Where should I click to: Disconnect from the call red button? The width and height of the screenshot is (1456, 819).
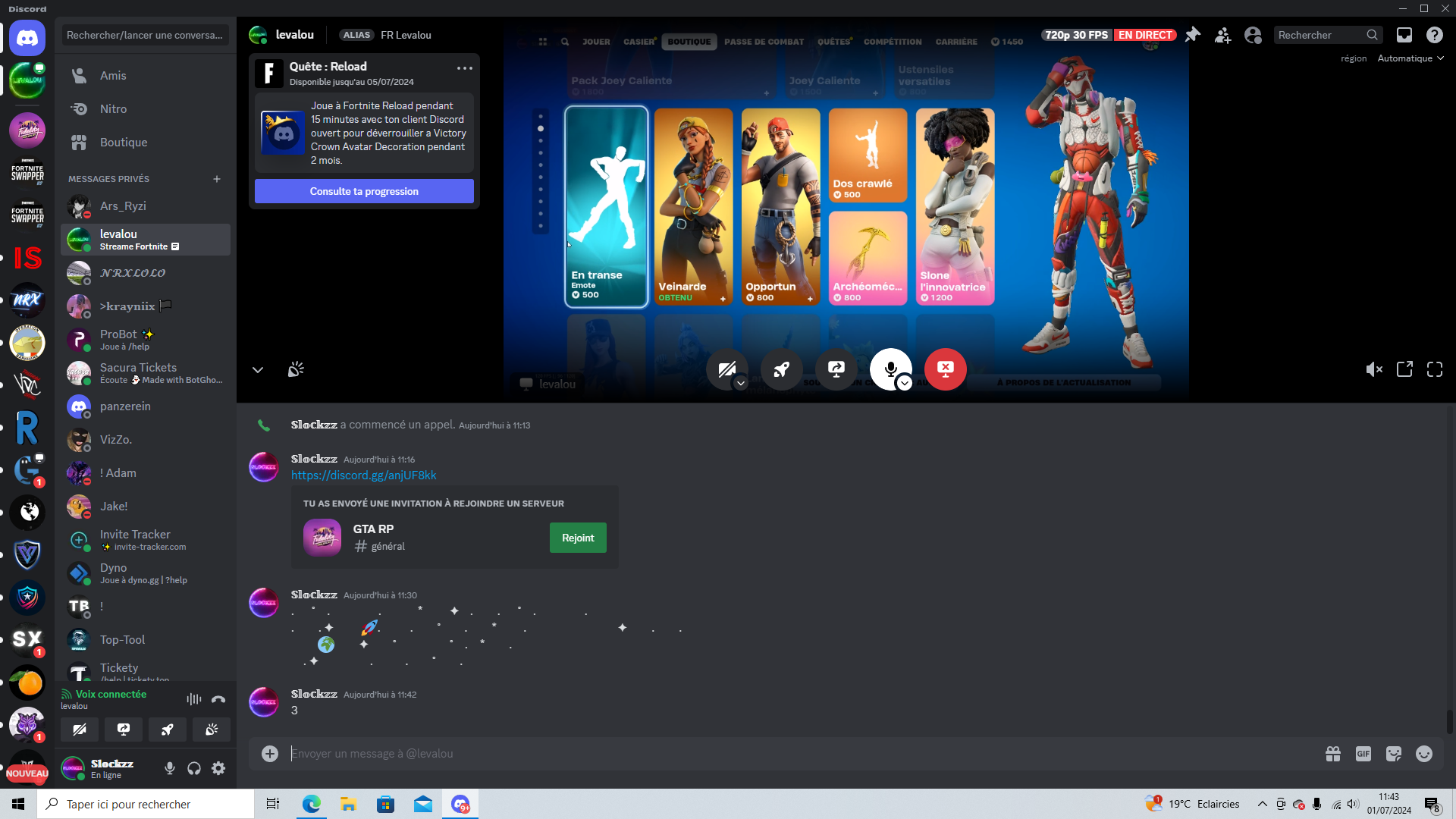(946, 369)
